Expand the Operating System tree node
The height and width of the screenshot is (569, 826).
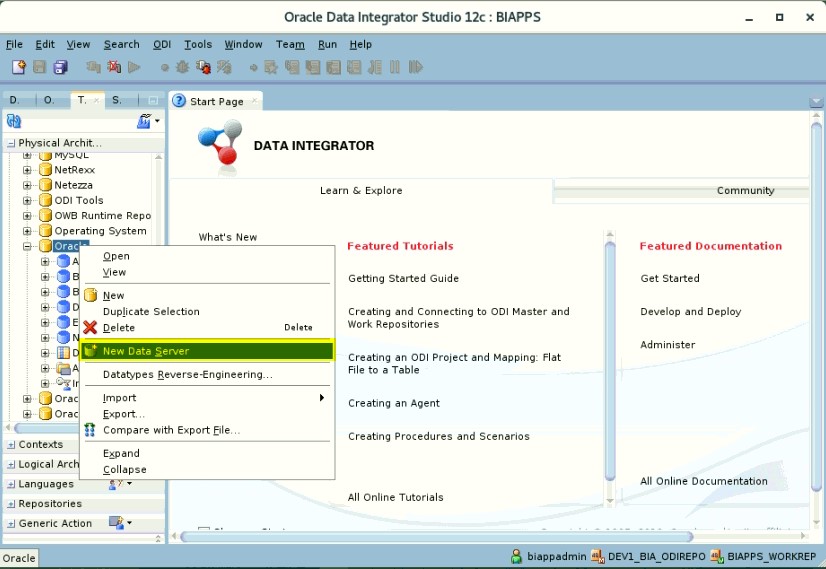click(x=27, y=231)
